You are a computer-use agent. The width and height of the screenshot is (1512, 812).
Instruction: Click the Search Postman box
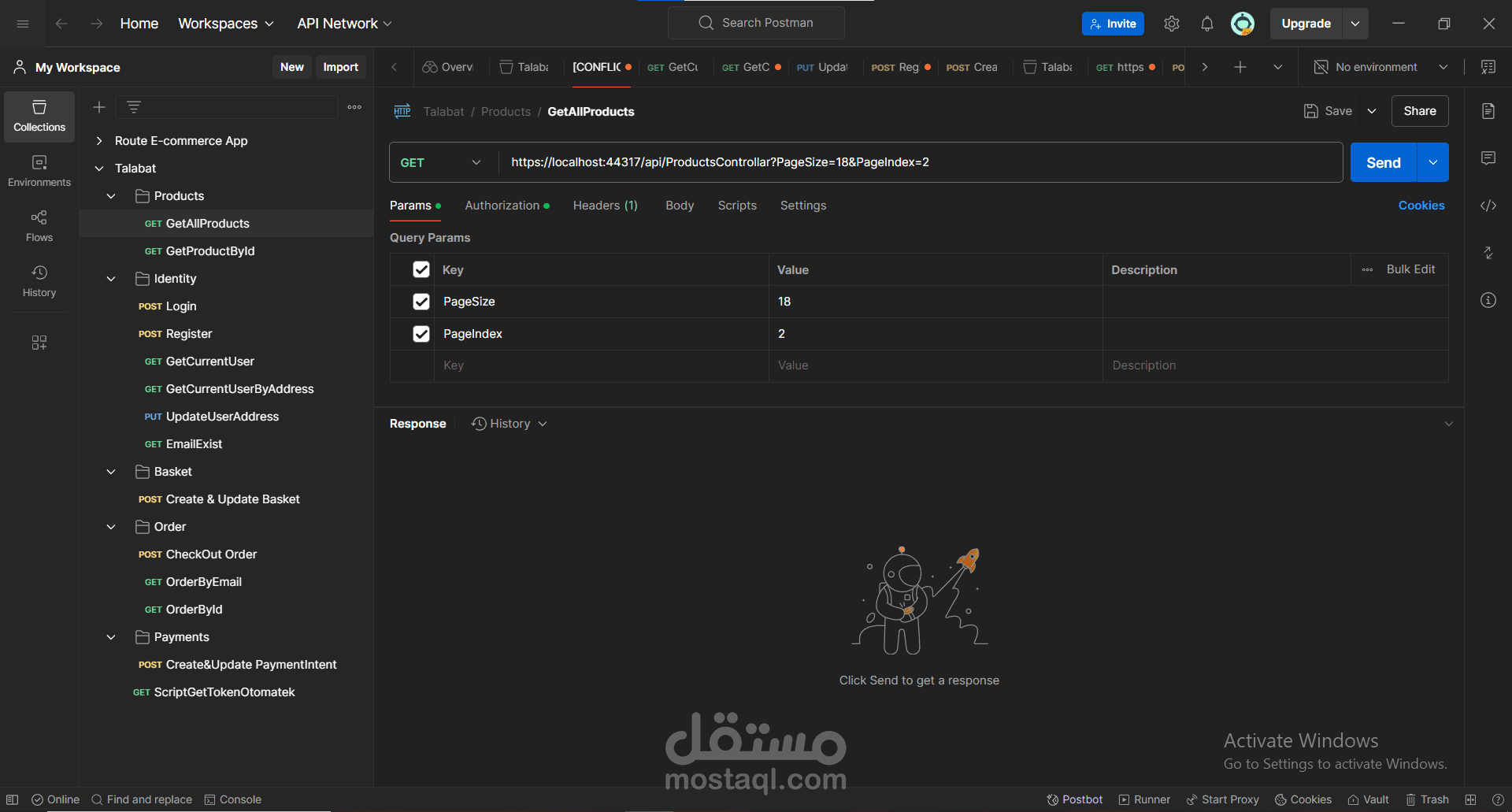(x=756, y=23)
